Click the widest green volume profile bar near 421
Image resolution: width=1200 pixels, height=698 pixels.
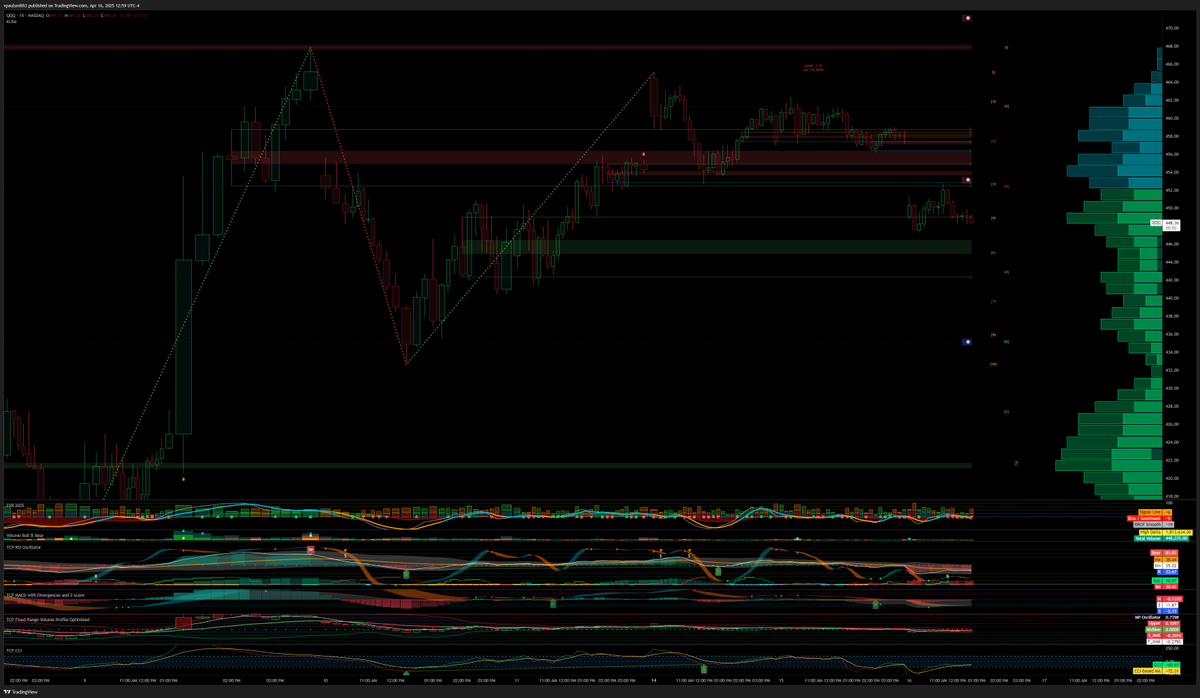click(x=1108, y=464)
